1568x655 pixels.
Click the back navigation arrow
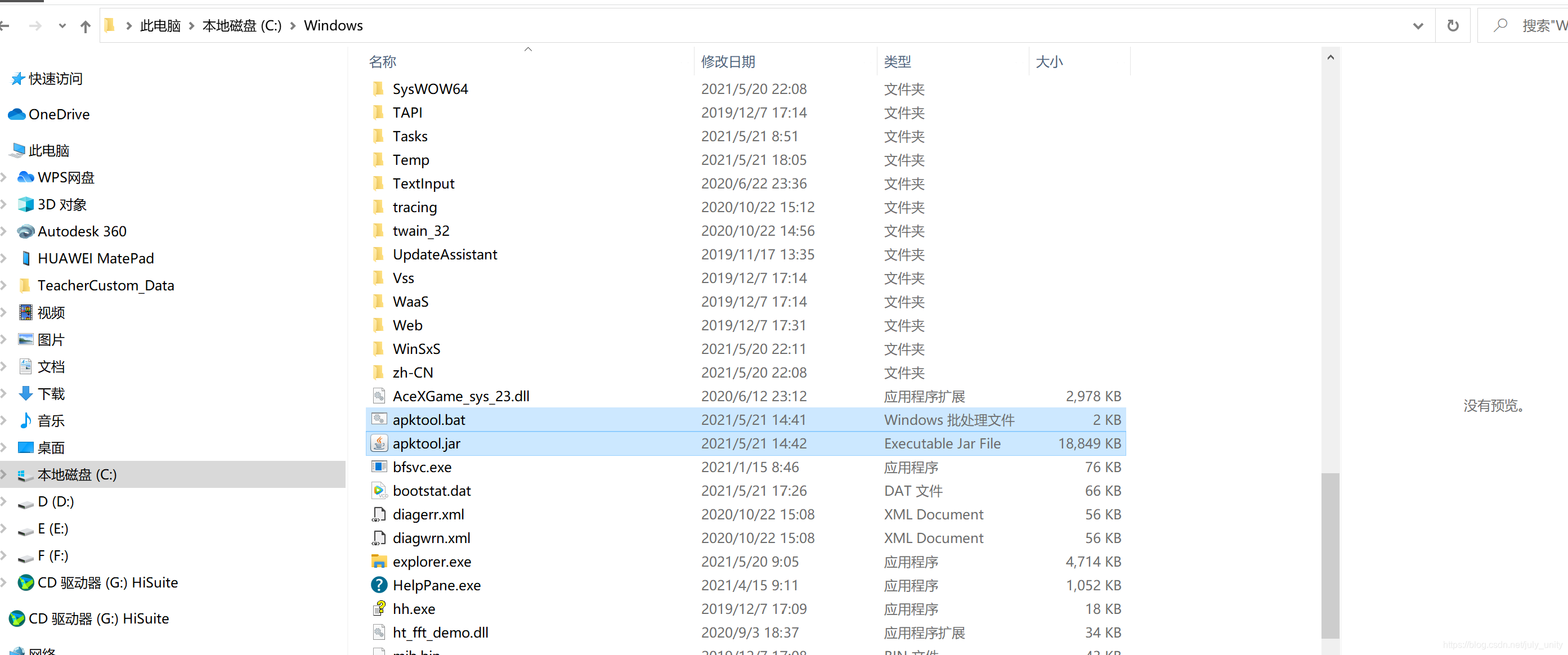click(5, 25)
